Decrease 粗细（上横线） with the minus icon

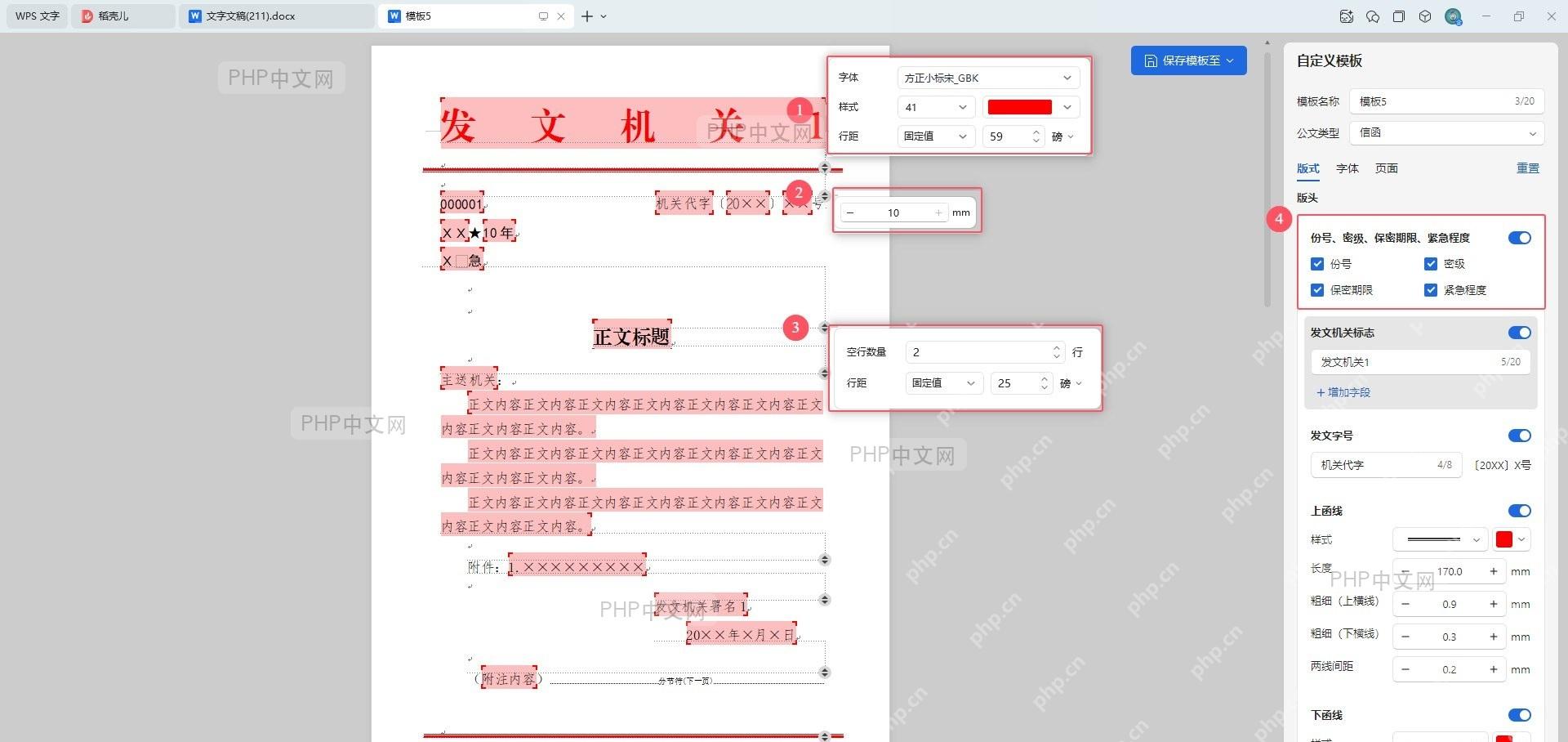pos(1405,604)
